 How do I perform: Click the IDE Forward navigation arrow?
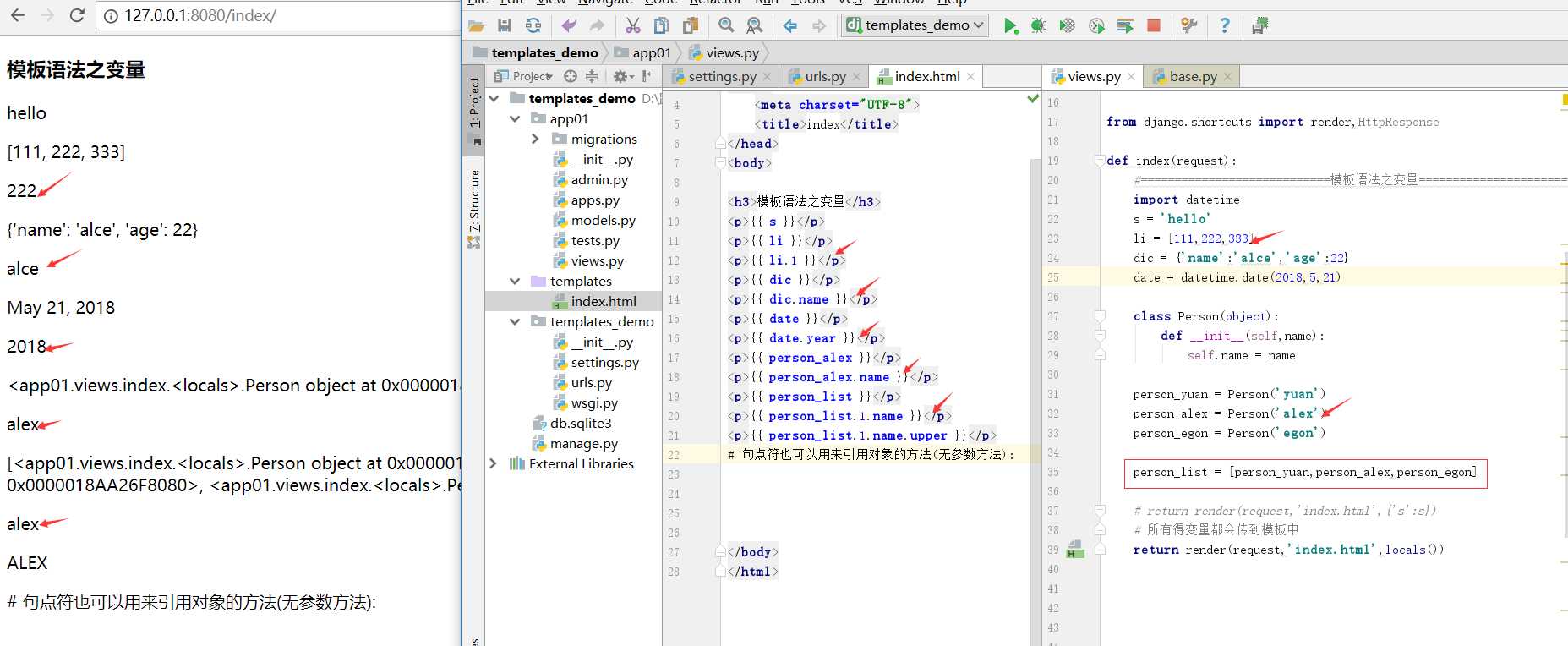pos(819,25)
